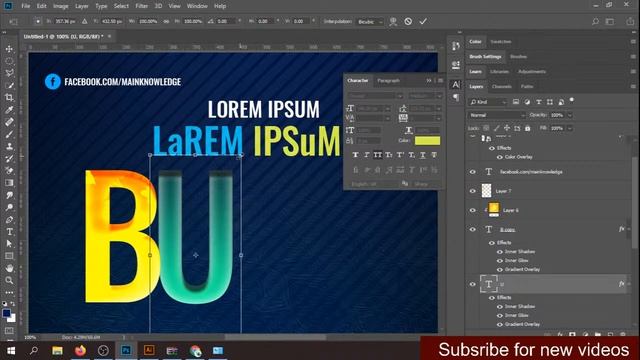This screenshot has width=640, height=360.
Task: Select the Clone Stamp tool
Action: tap(9, 147)
